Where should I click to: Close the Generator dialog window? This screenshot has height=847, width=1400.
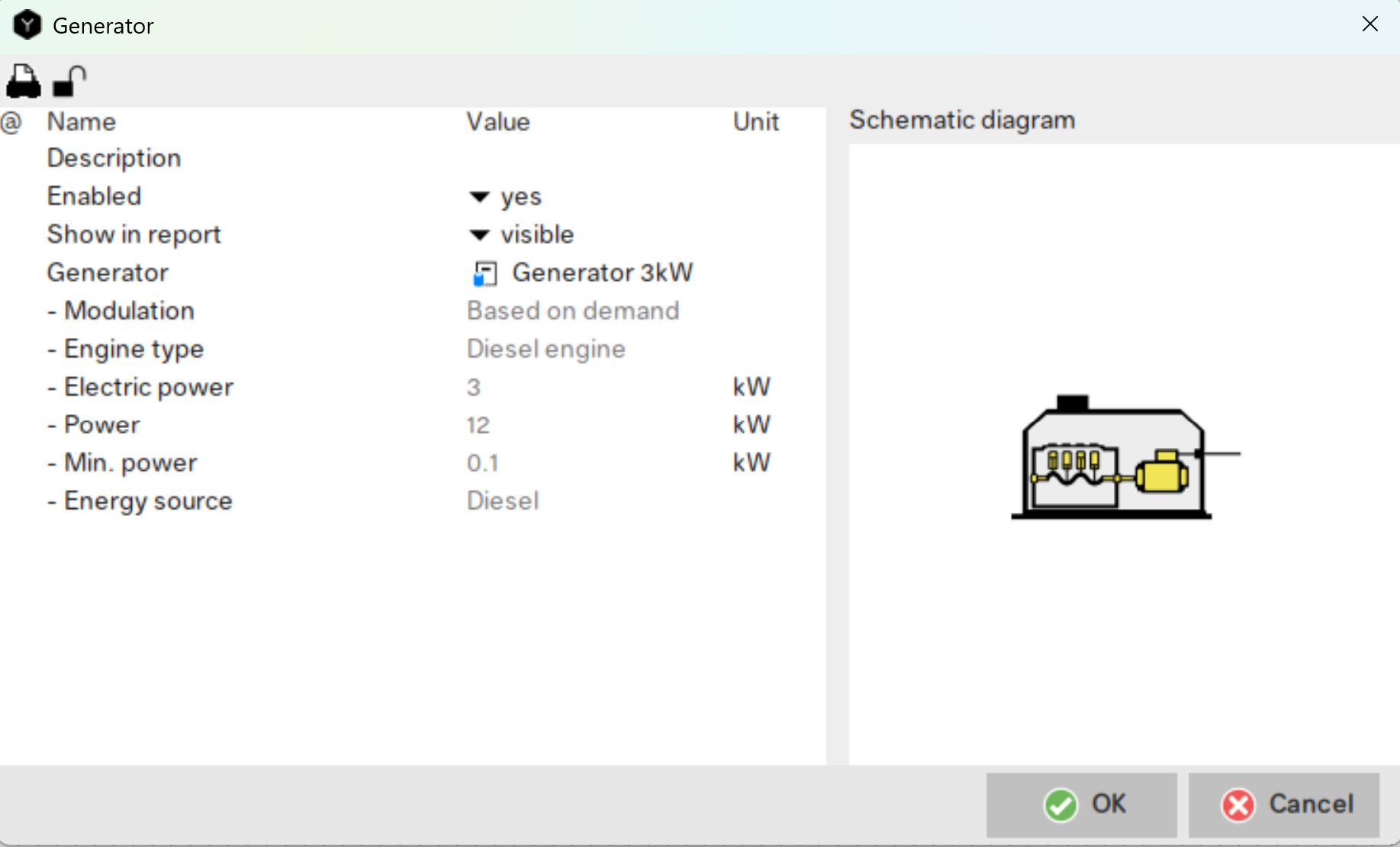1369,24
